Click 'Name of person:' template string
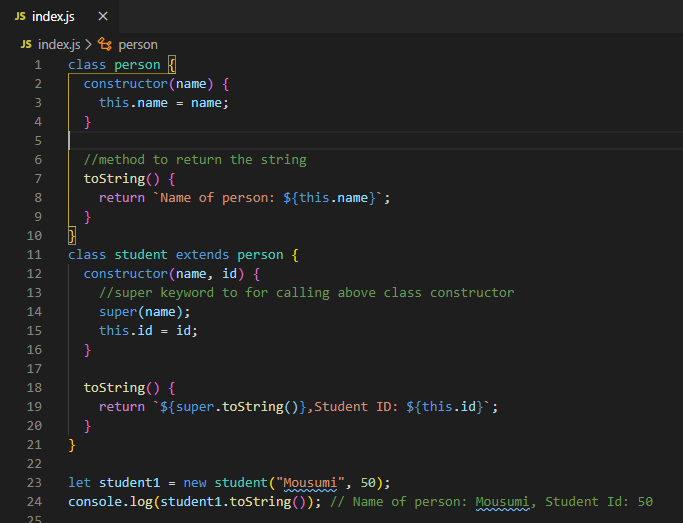 [x=217, y=198]
